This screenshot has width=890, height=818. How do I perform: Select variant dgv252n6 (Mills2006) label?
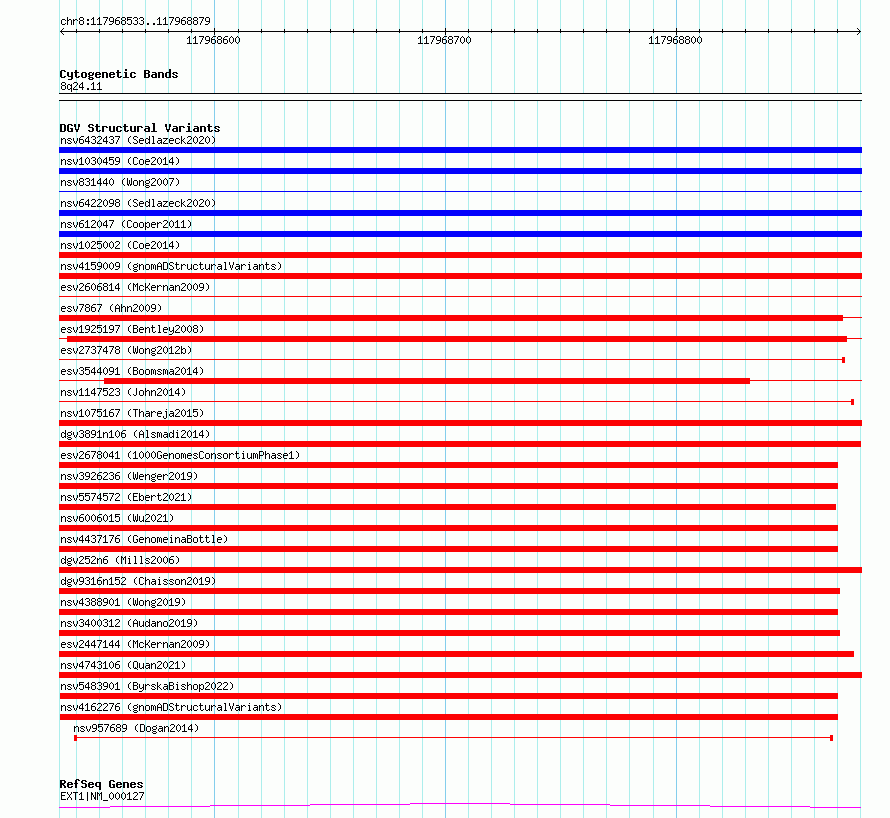point(120,560)
